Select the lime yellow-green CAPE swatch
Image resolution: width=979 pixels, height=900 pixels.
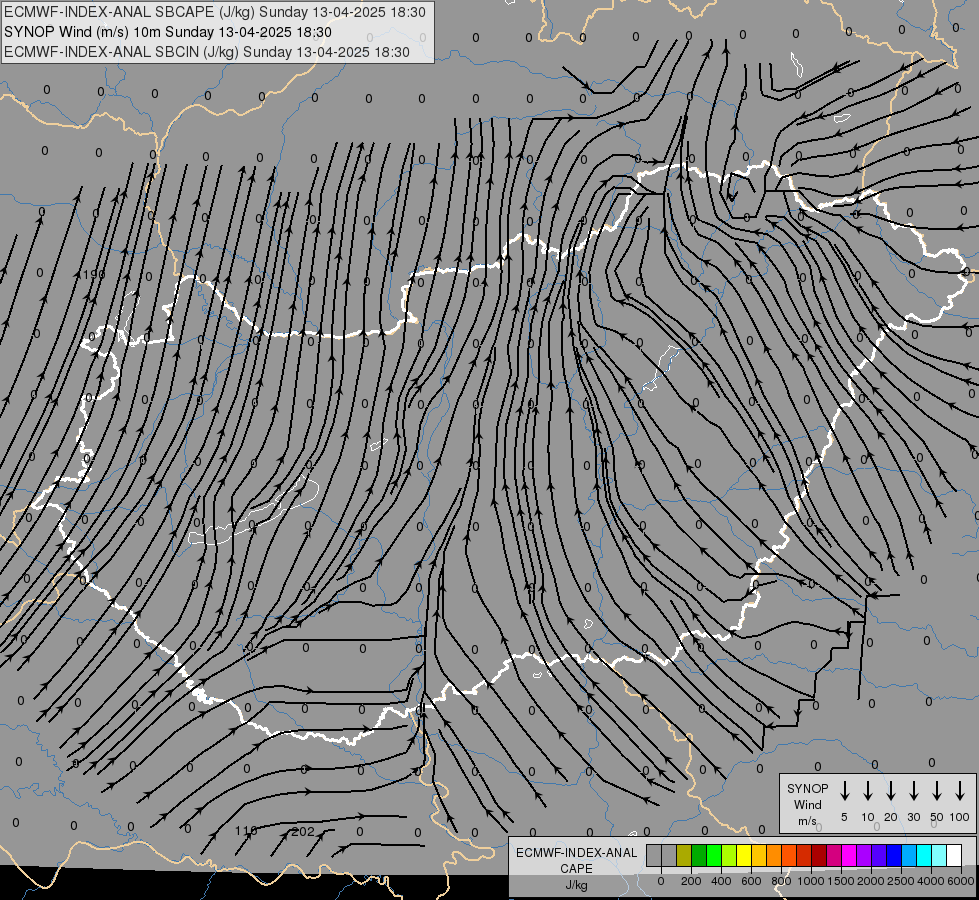click(x=729, y=855)
